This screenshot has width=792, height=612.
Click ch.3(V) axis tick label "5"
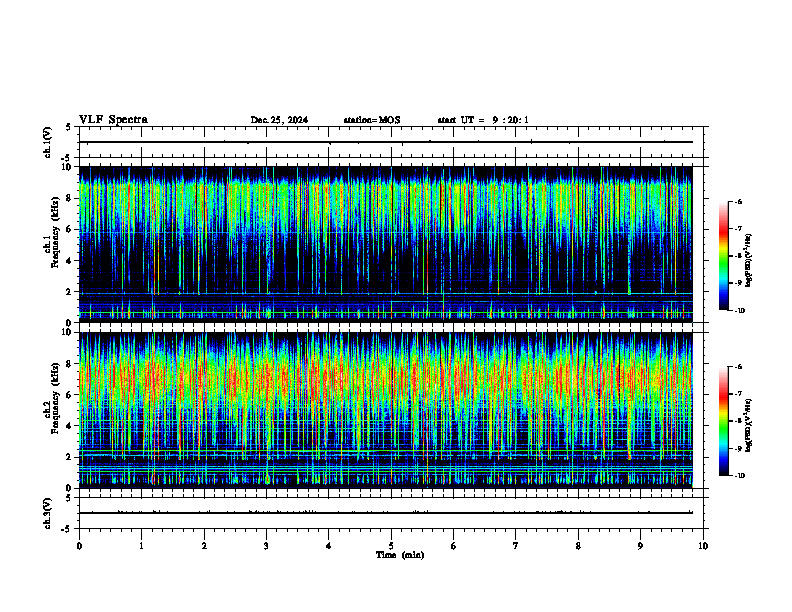(69, 498)
